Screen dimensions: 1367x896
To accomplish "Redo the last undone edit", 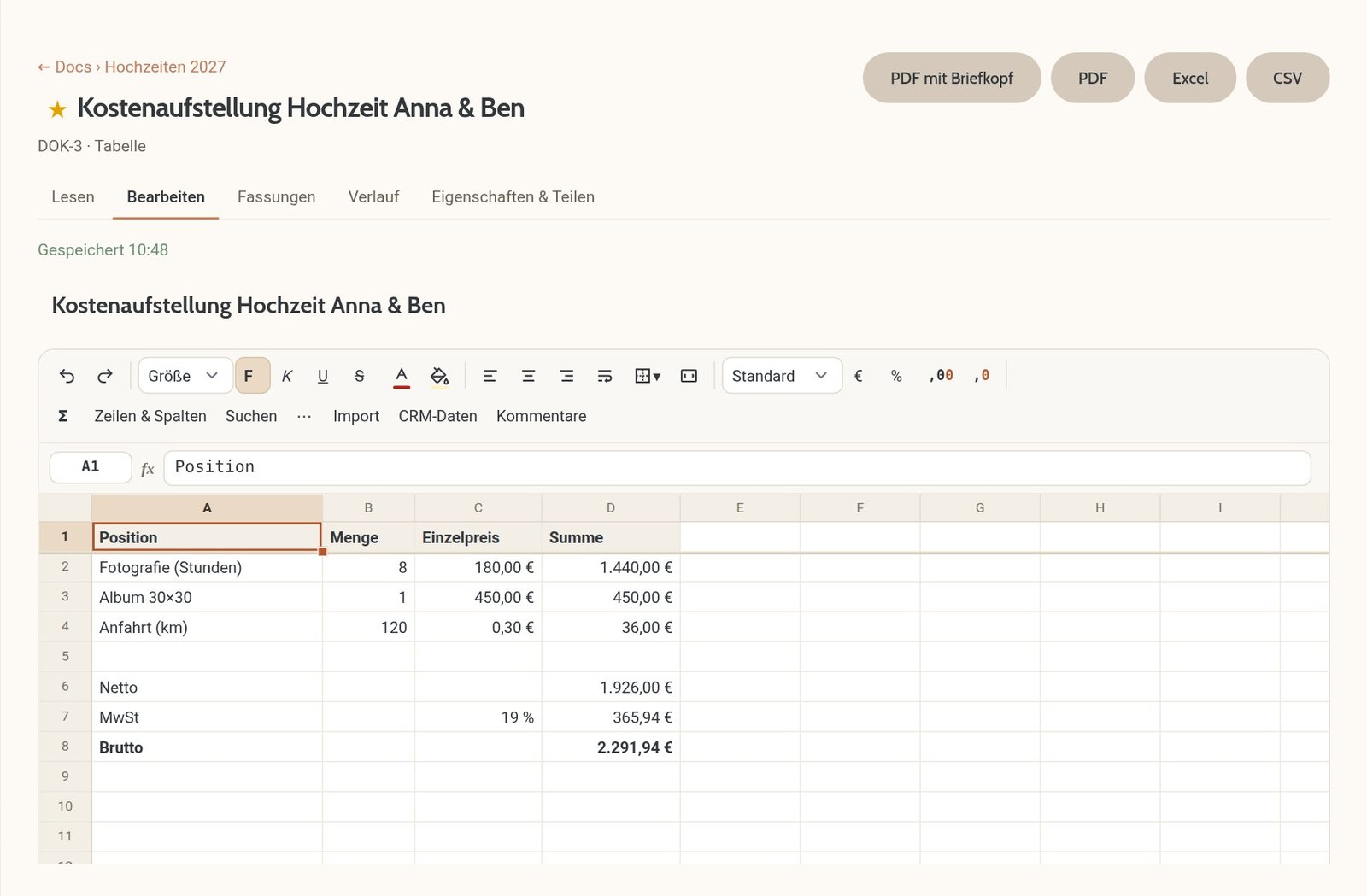I will pyautogui.click(x=105, y=376).
